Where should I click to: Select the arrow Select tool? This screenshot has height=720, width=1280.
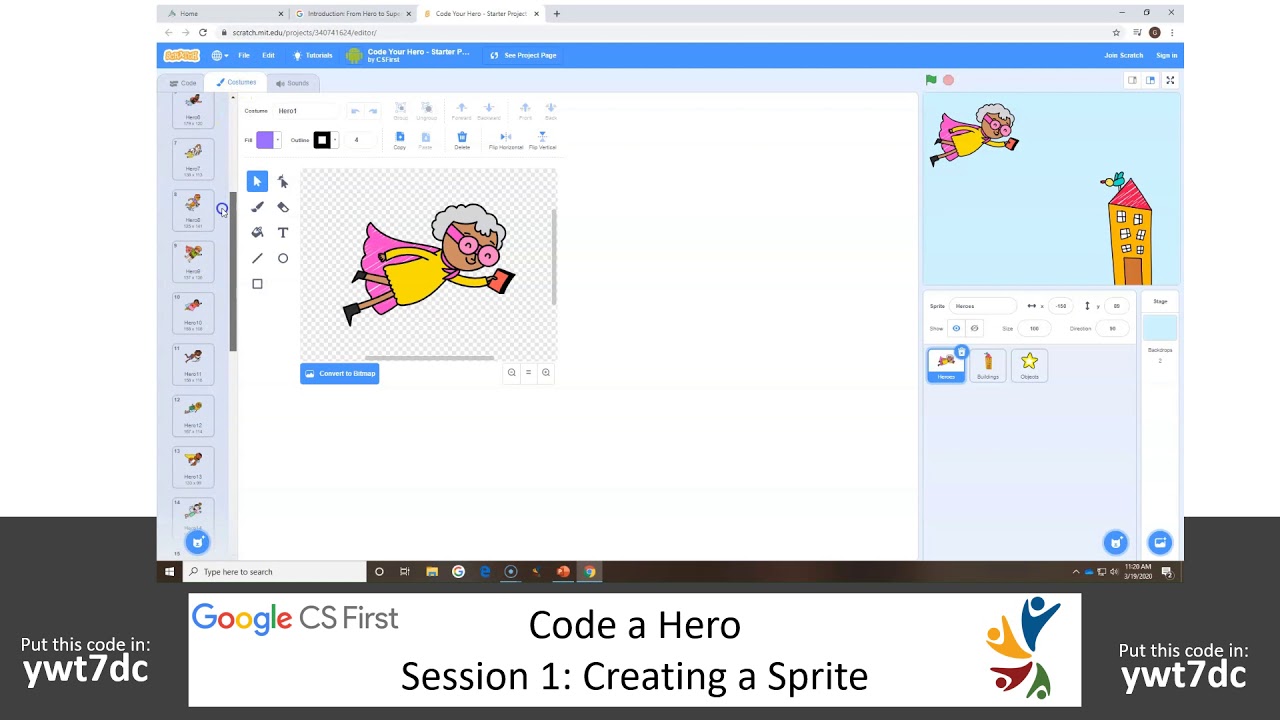[257, 181]
